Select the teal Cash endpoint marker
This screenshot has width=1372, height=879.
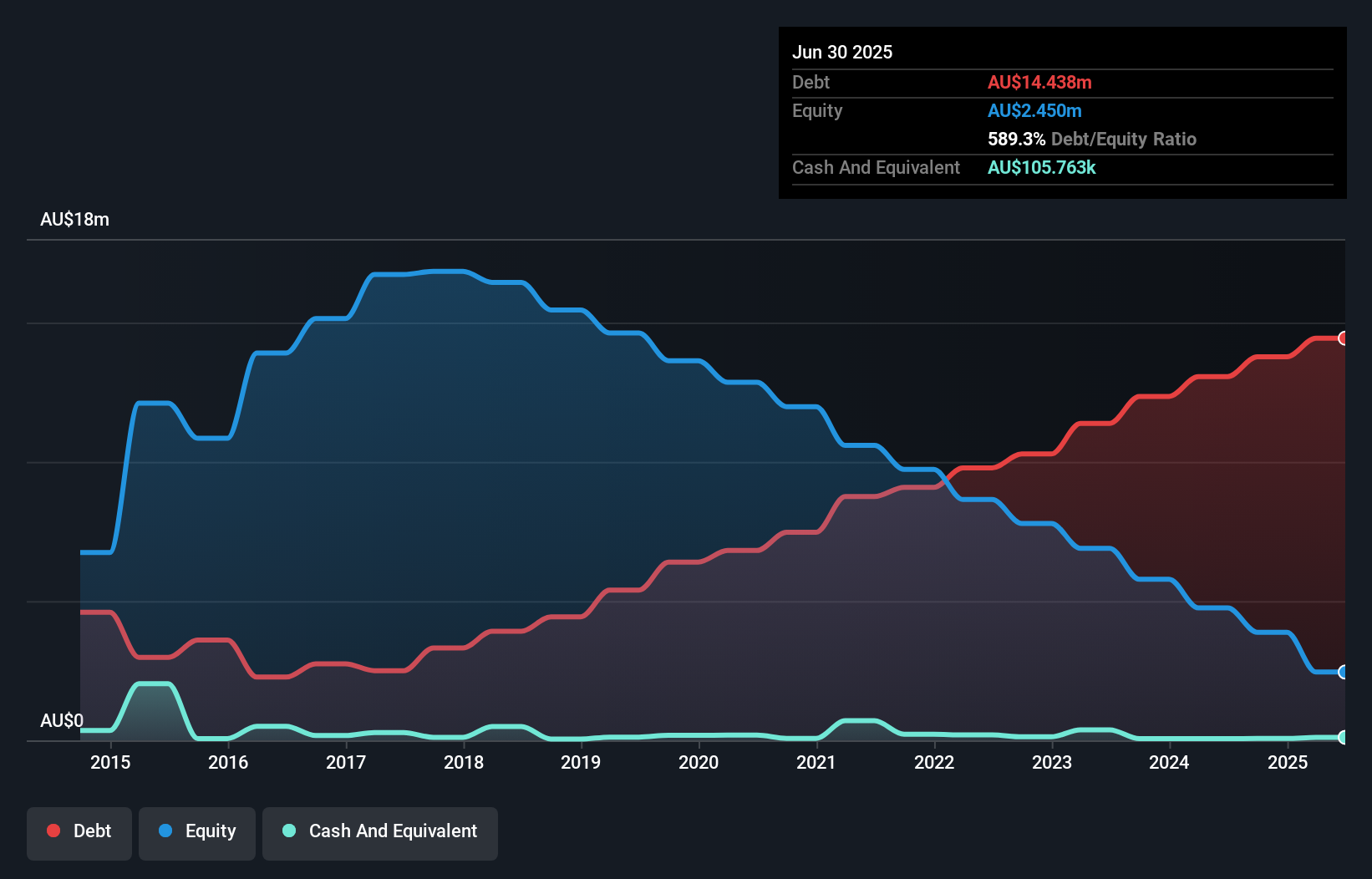click(x=1343, y=737)
